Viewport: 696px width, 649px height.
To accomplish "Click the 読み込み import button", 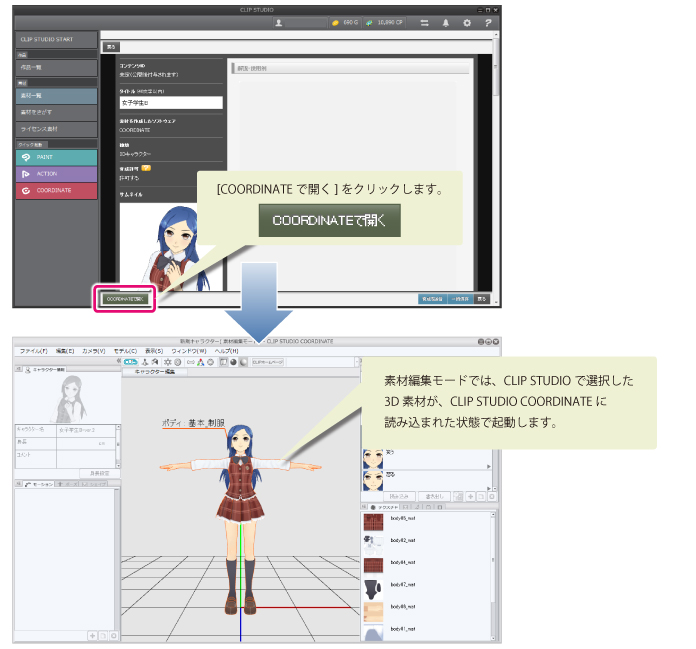I will [399, 496].
